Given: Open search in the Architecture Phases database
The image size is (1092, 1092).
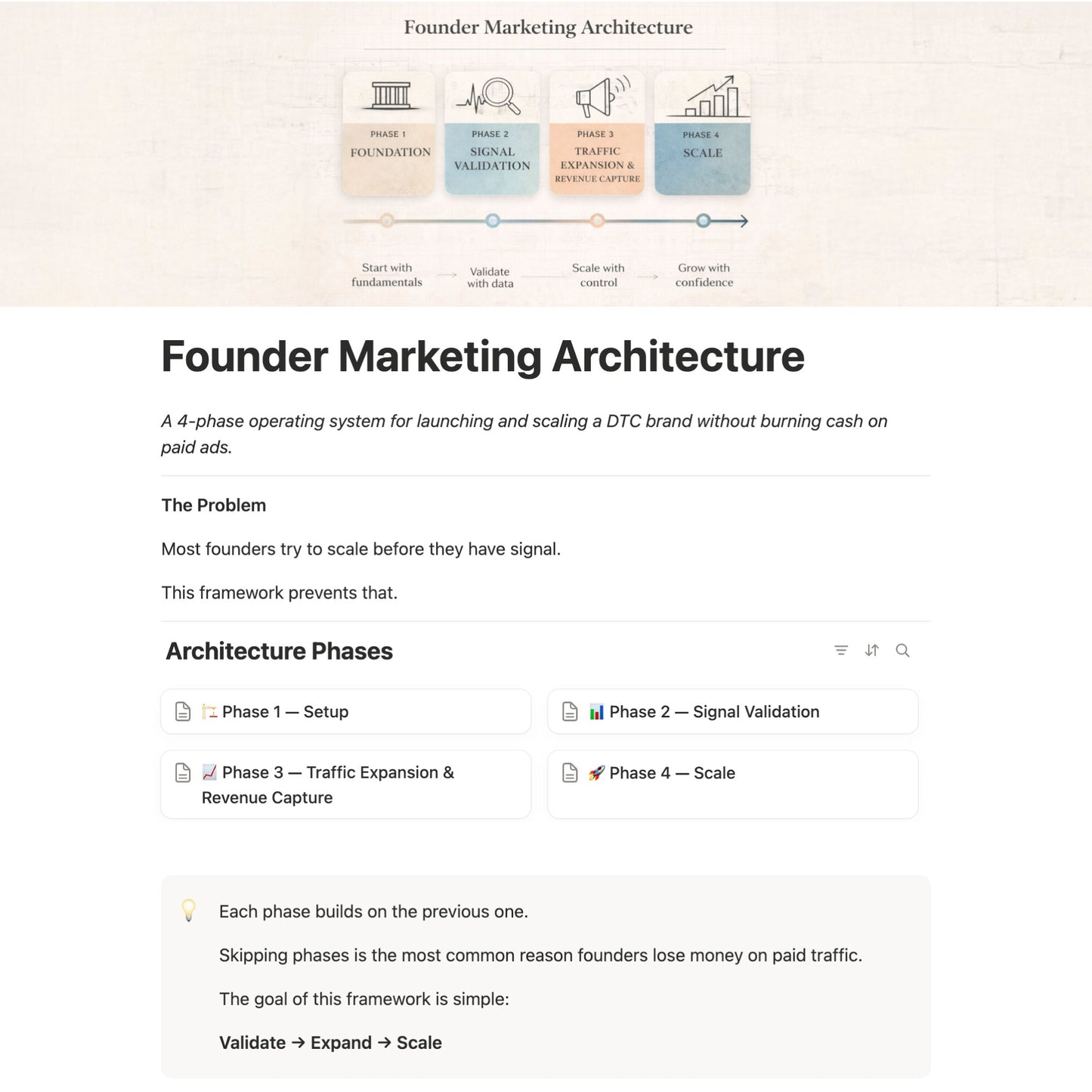Looking at the screenshot, I should coord(902,651).
